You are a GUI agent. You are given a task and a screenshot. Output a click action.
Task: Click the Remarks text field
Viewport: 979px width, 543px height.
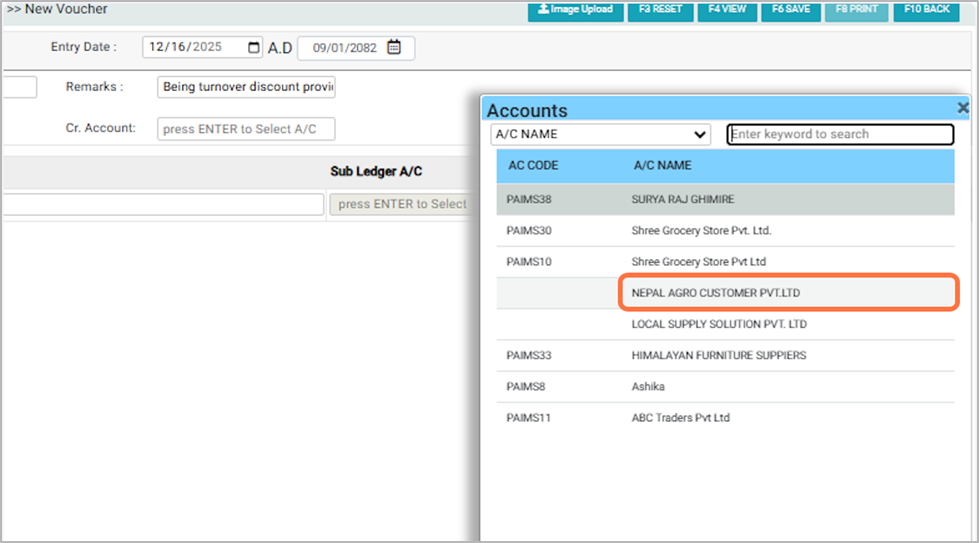[246, 87]
